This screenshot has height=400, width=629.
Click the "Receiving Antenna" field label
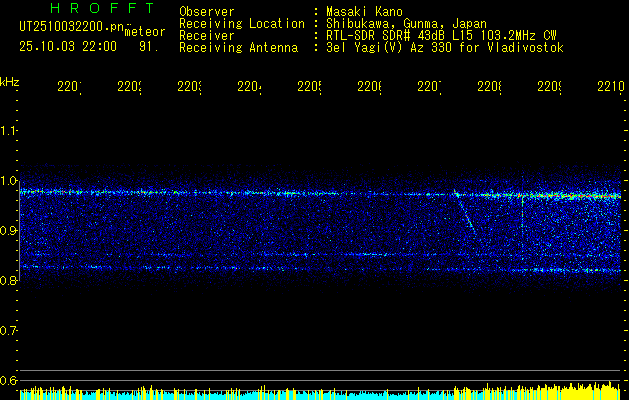(x=239, y=48)
